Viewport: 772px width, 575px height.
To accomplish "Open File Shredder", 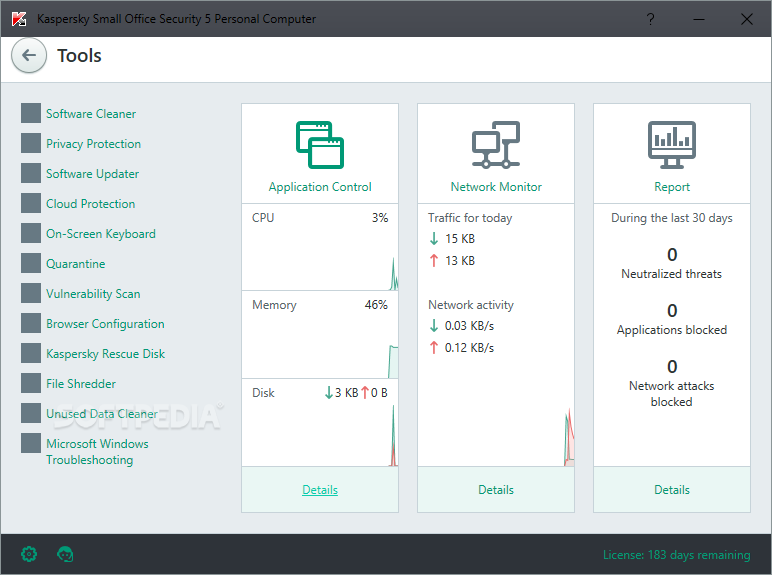I will (x=81, y=384).
